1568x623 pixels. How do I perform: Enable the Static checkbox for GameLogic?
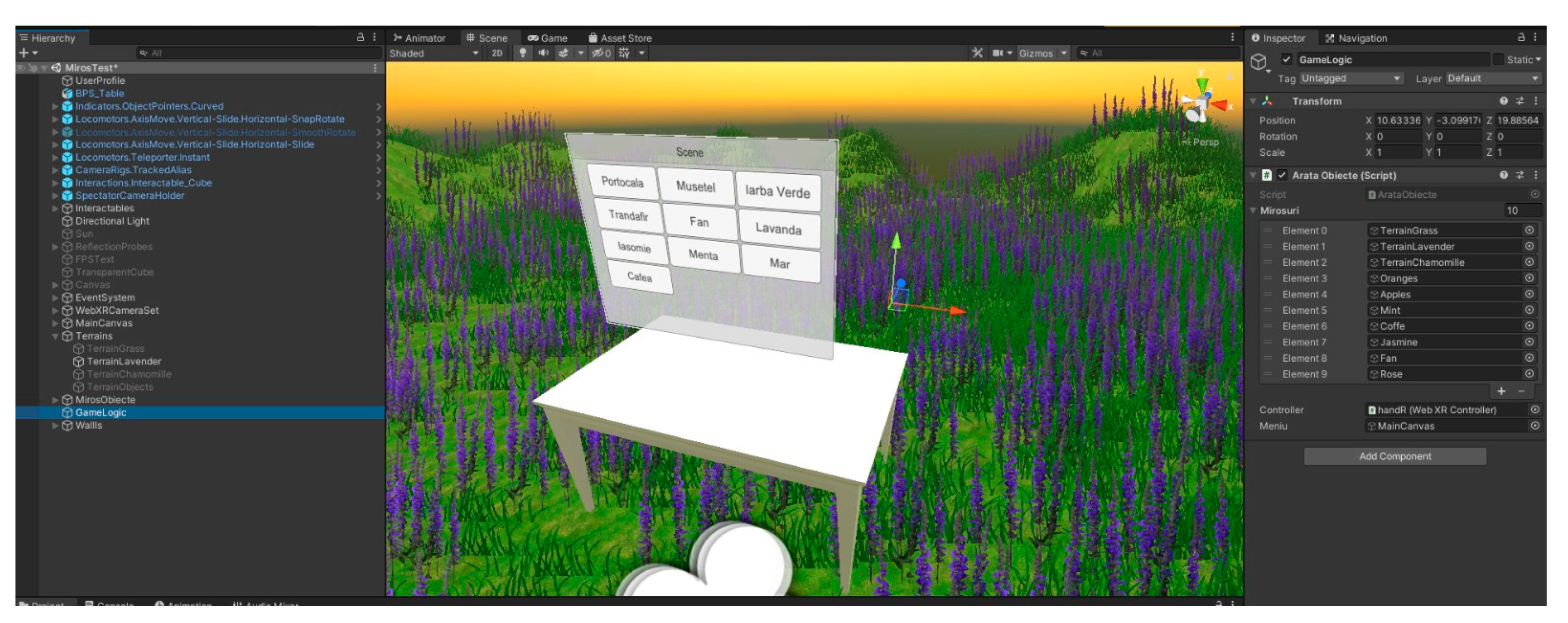pos(1499,60)
